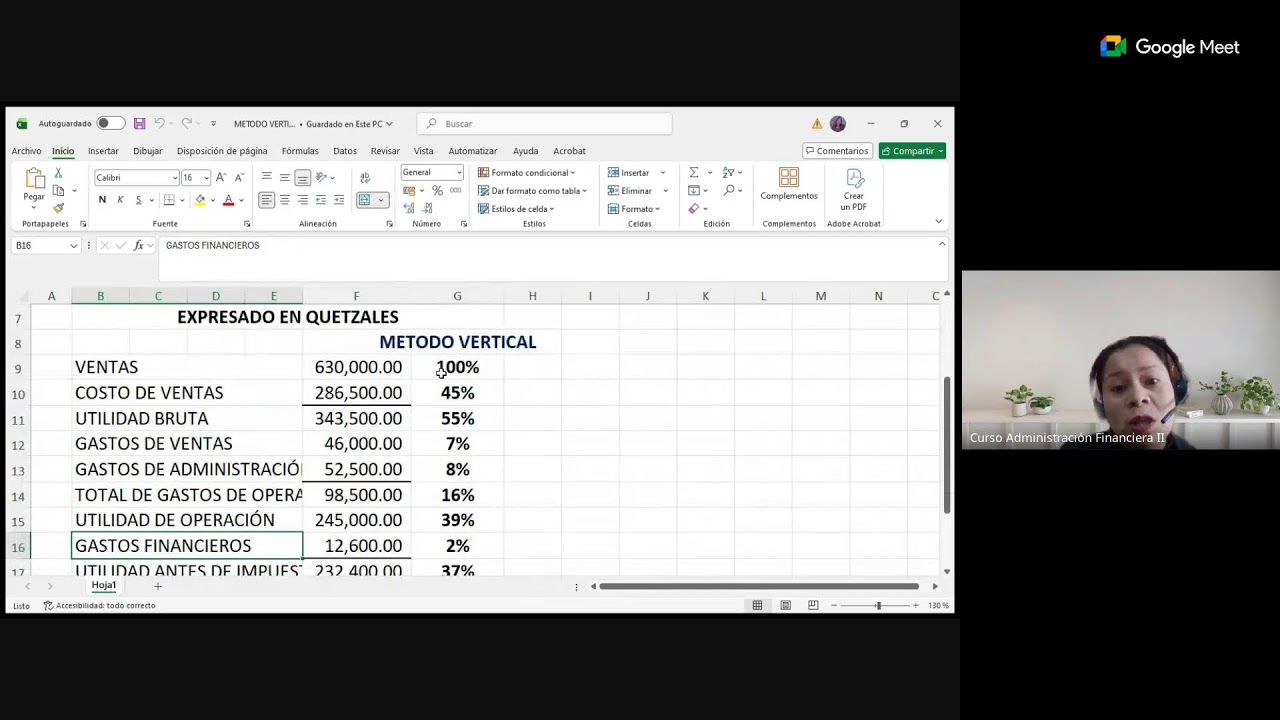The height and width of the screenshot is (720, 1280).
Task: Open the Insertar ribbon tab
Action: (x=103, y=151)
